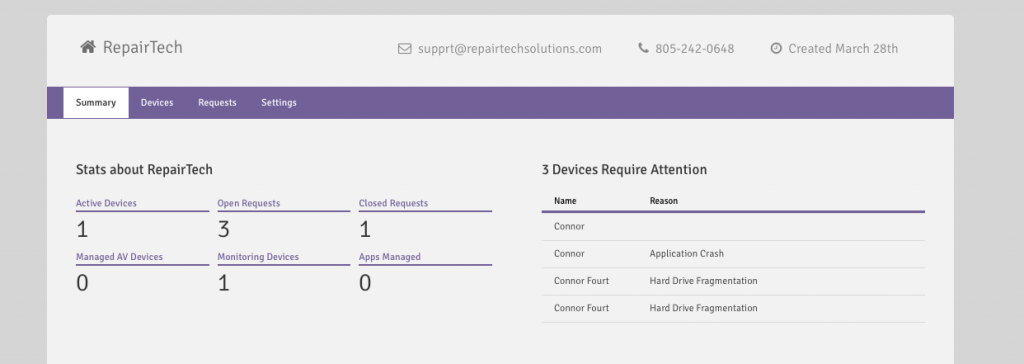Open the Summary tab

(96, 103)
